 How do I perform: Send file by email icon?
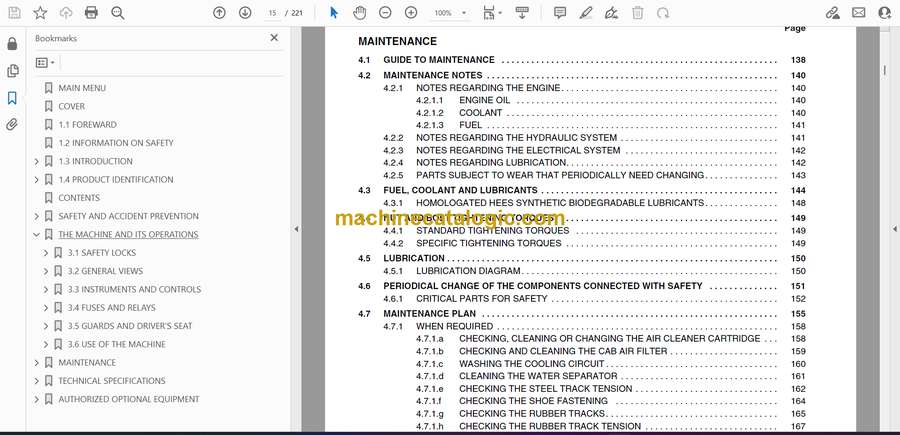point(859,13)
